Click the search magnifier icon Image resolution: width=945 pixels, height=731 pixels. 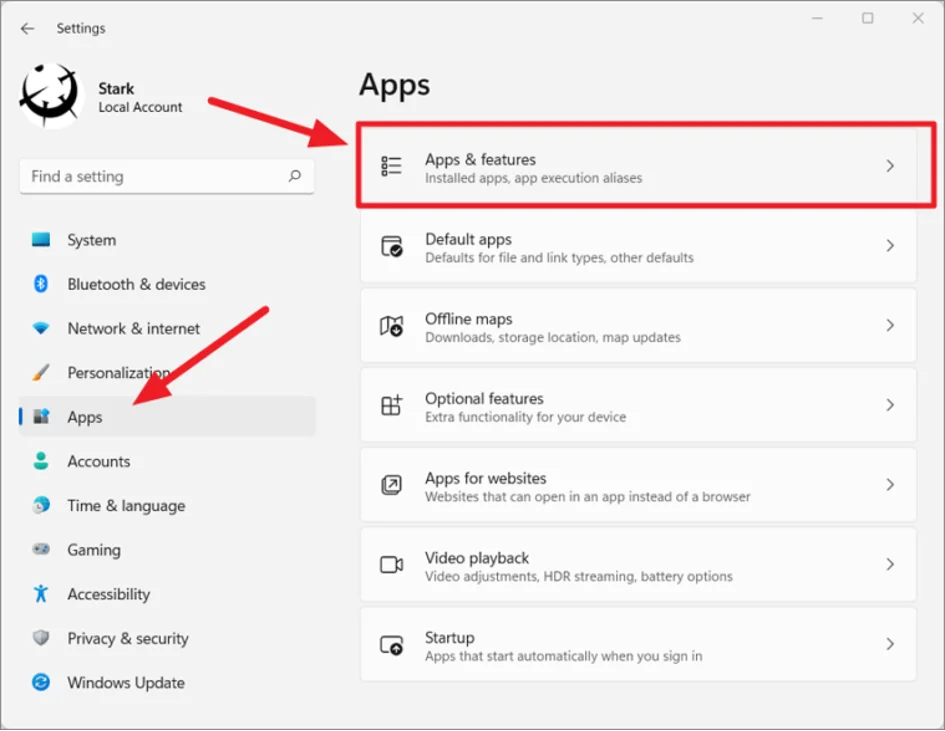pos(294,176)
